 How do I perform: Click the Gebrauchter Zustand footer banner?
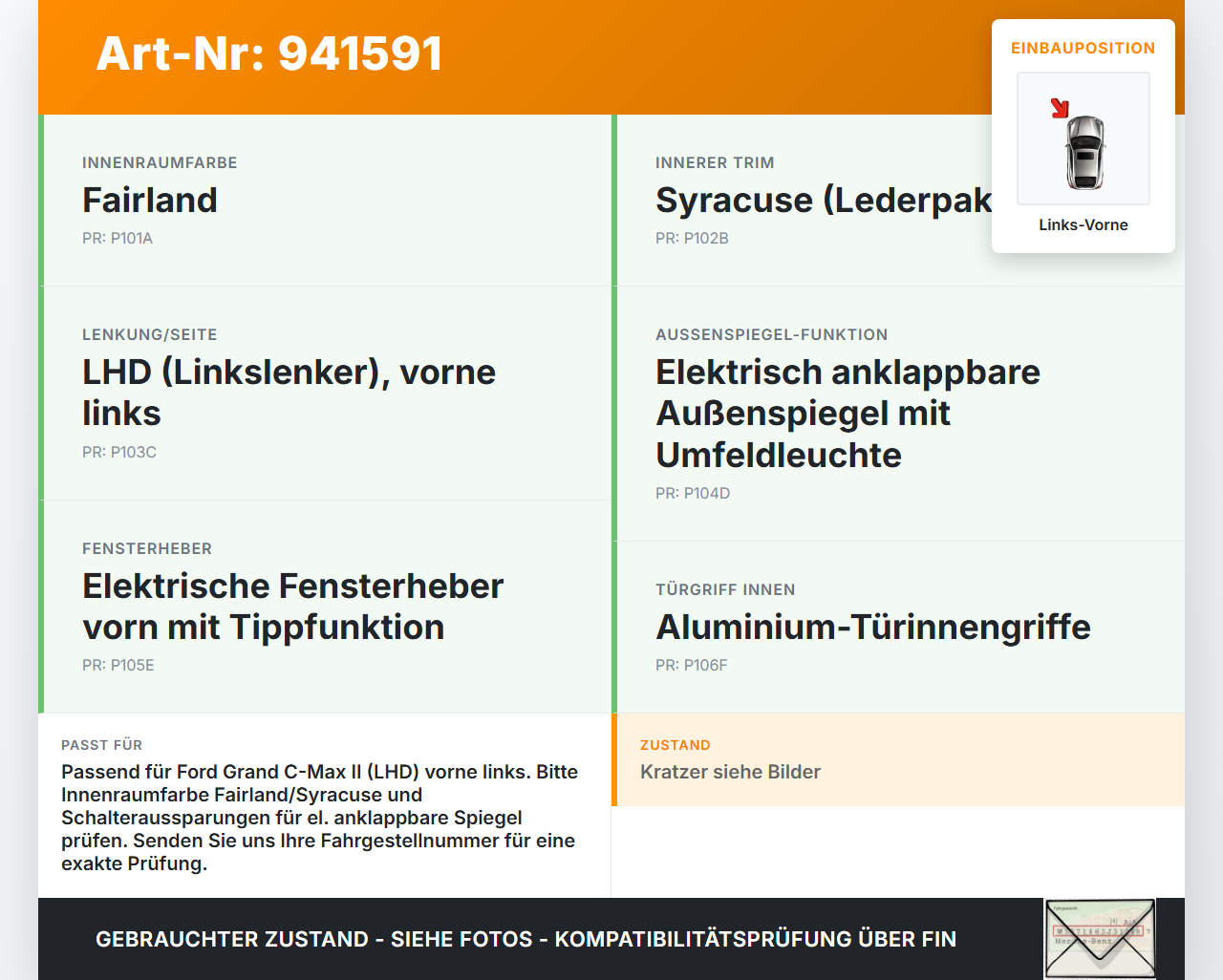526,939
